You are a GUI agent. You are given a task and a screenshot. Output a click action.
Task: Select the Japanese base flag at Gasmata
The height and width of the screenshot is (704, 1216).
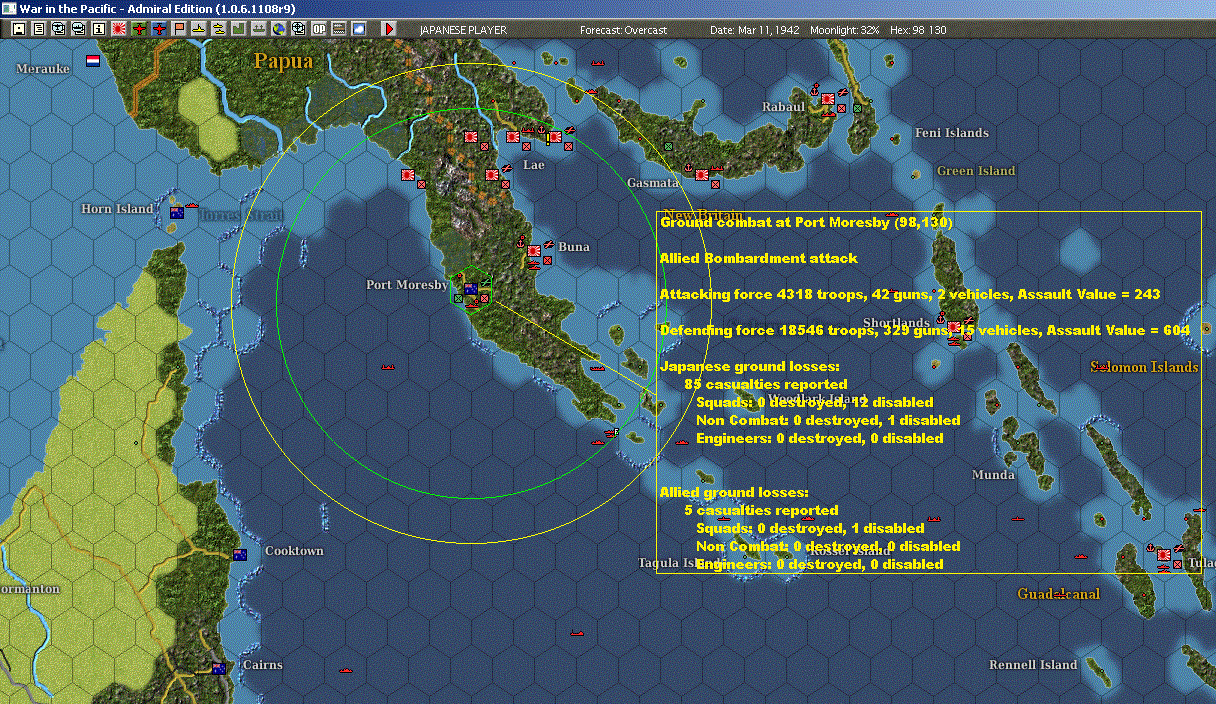pos(702,175)
